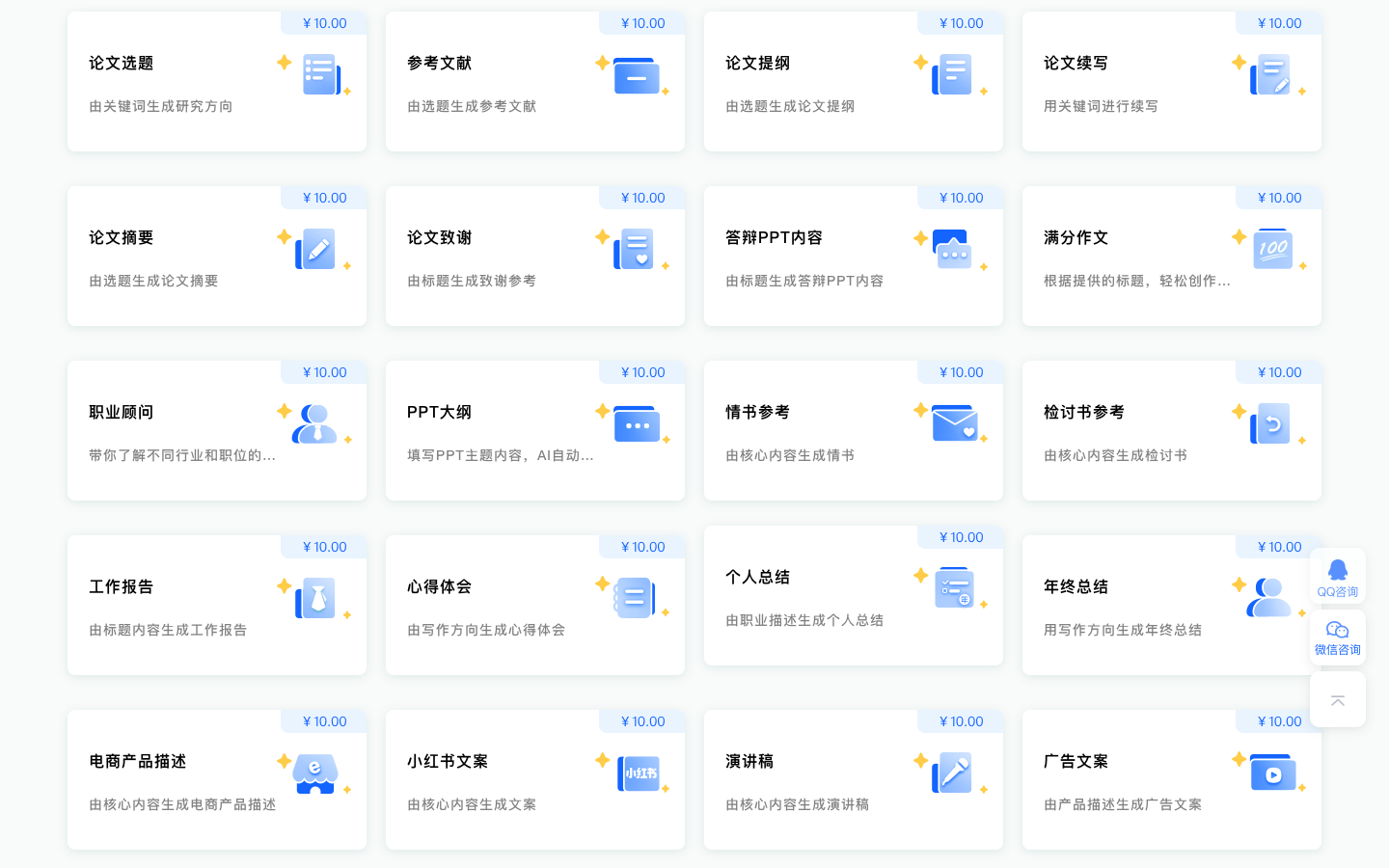The width and height of the screenshot is (1389, 868).
Task: Click the 检讨书参考 undo document icon
Action: coord(1270,424)
